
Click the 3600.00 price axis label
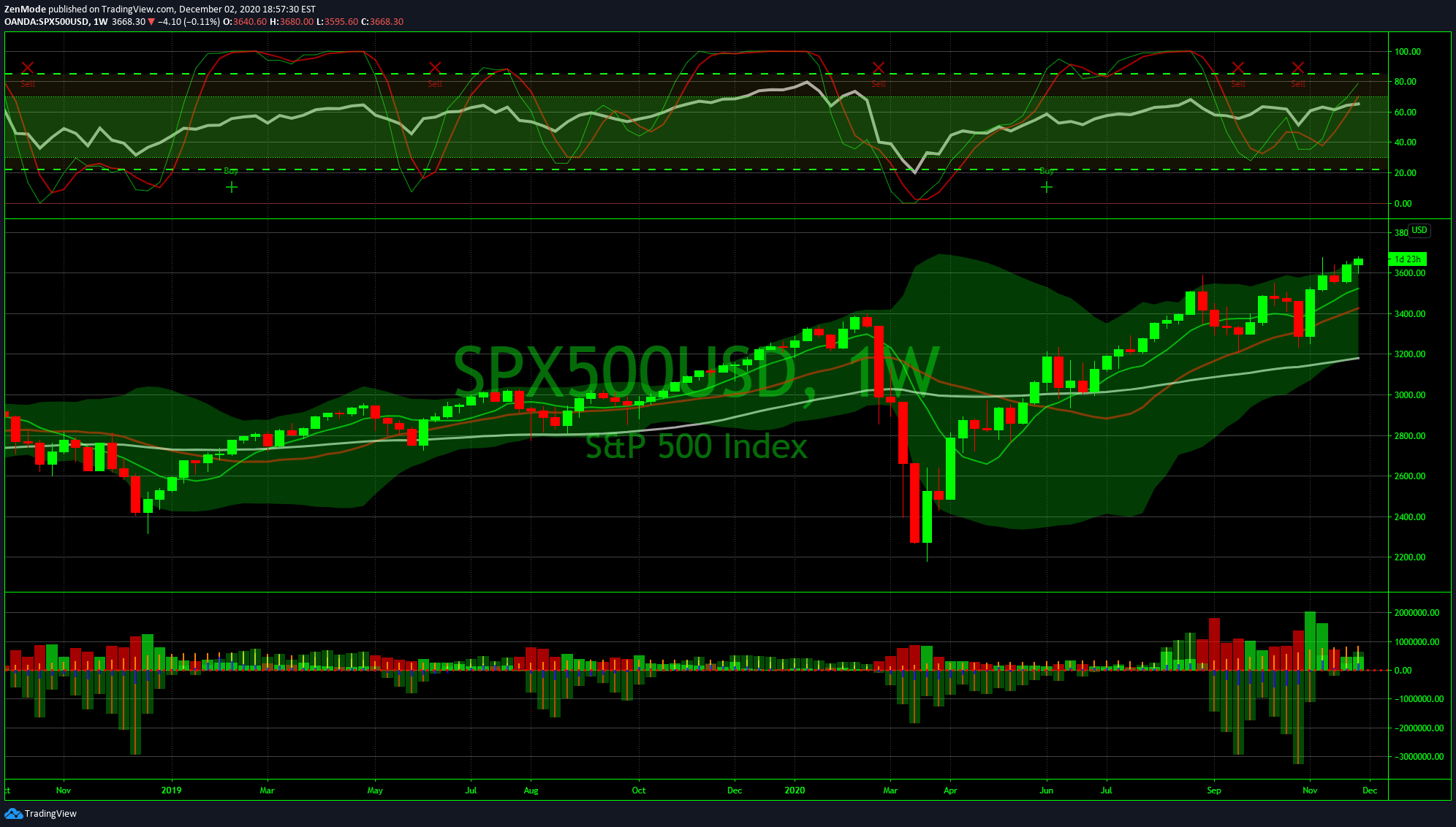pos(1410,273)
